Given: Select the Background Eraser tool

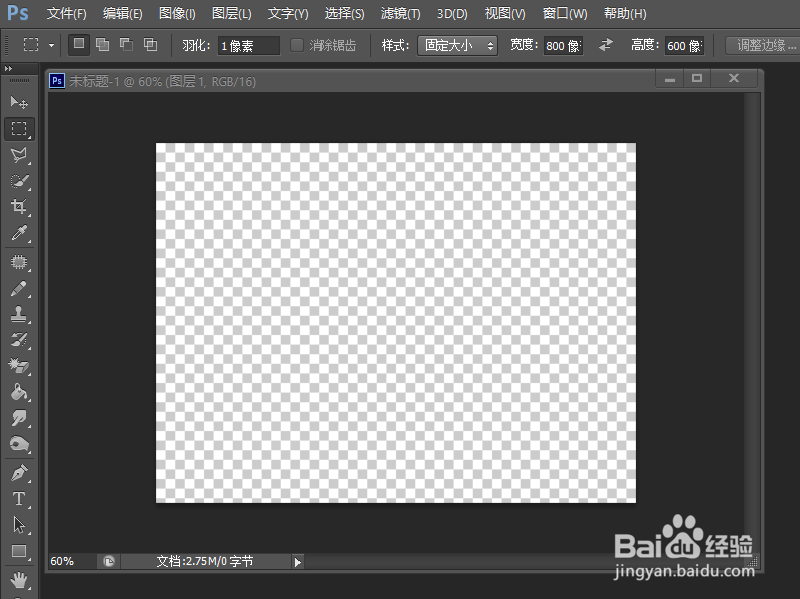Looking at the screenshot, I should coord(19,366).
